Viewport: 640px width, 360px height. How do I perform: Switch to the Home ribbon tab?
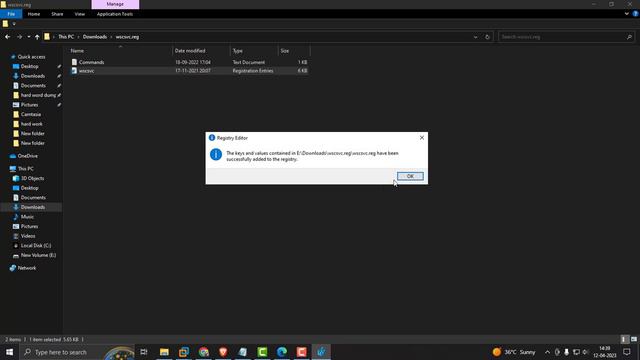pyautogui.click(x=34, y=14)
